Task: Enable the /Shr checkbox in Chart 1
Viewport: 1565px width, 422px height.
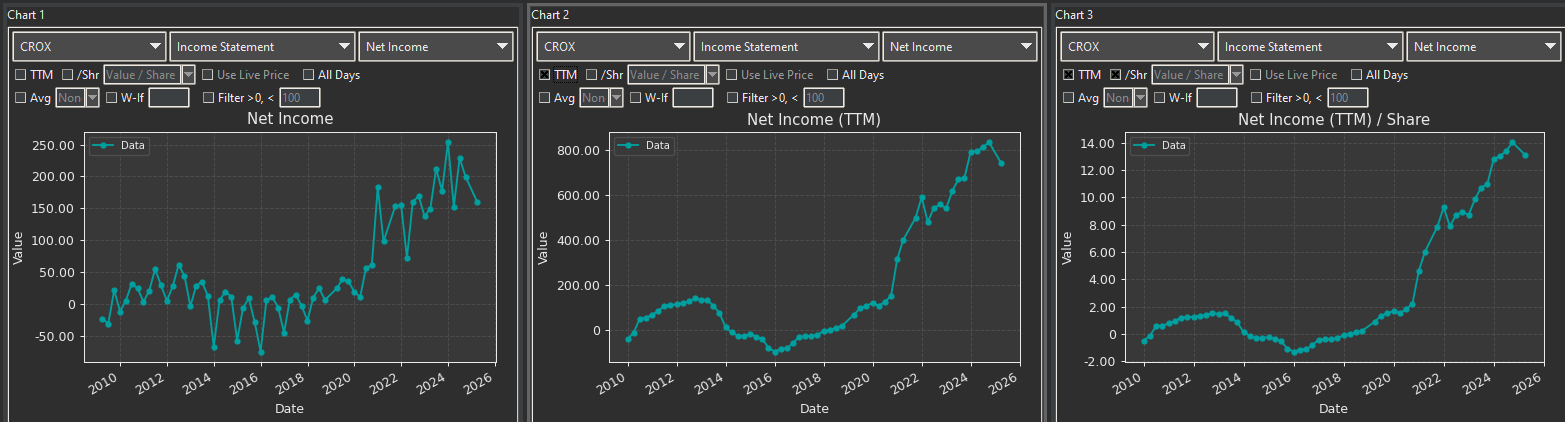Action: [x=68, y=75]
